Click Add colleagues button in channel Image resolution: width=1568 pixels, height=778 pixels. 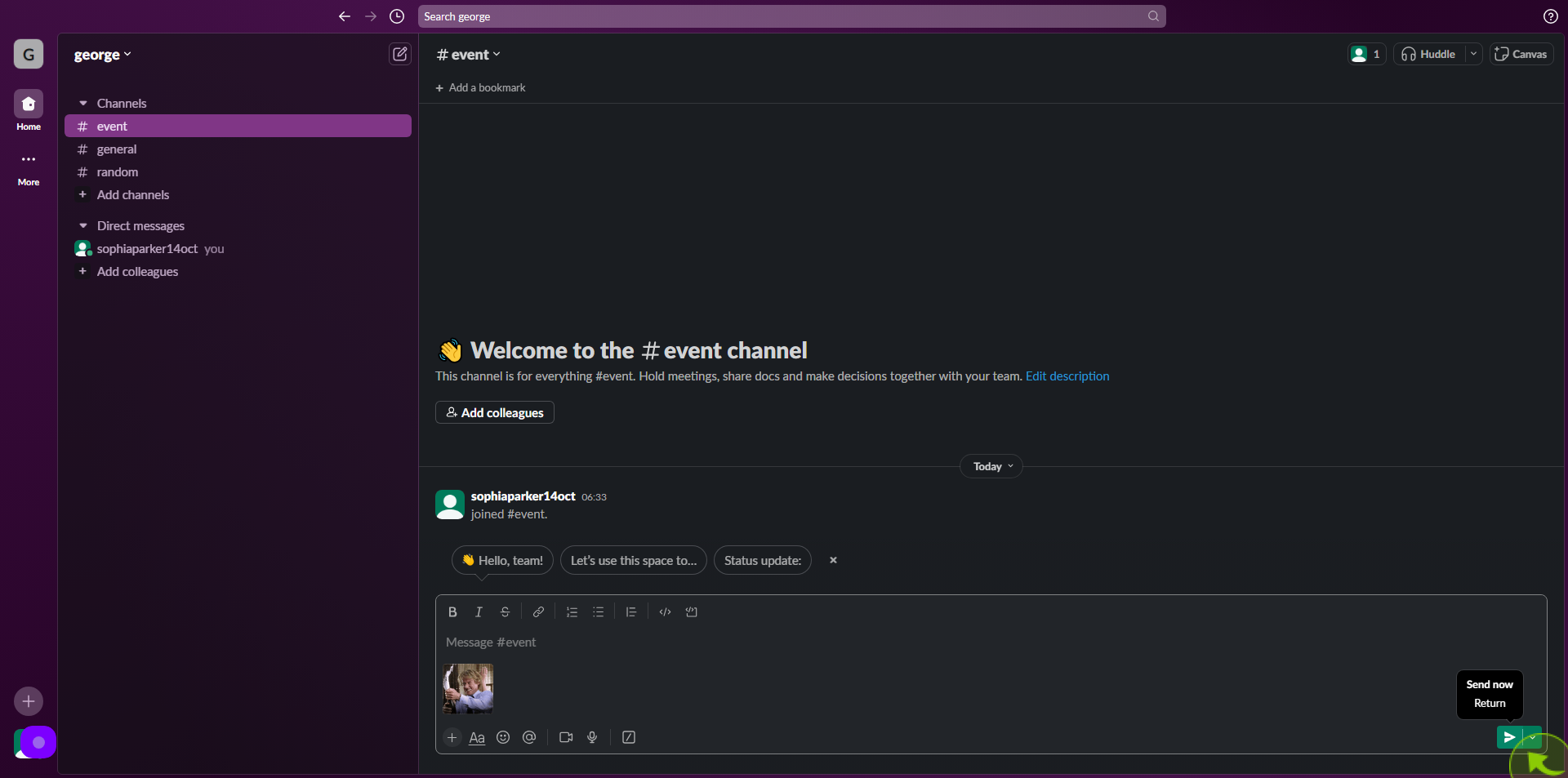[x=495, y=412]
